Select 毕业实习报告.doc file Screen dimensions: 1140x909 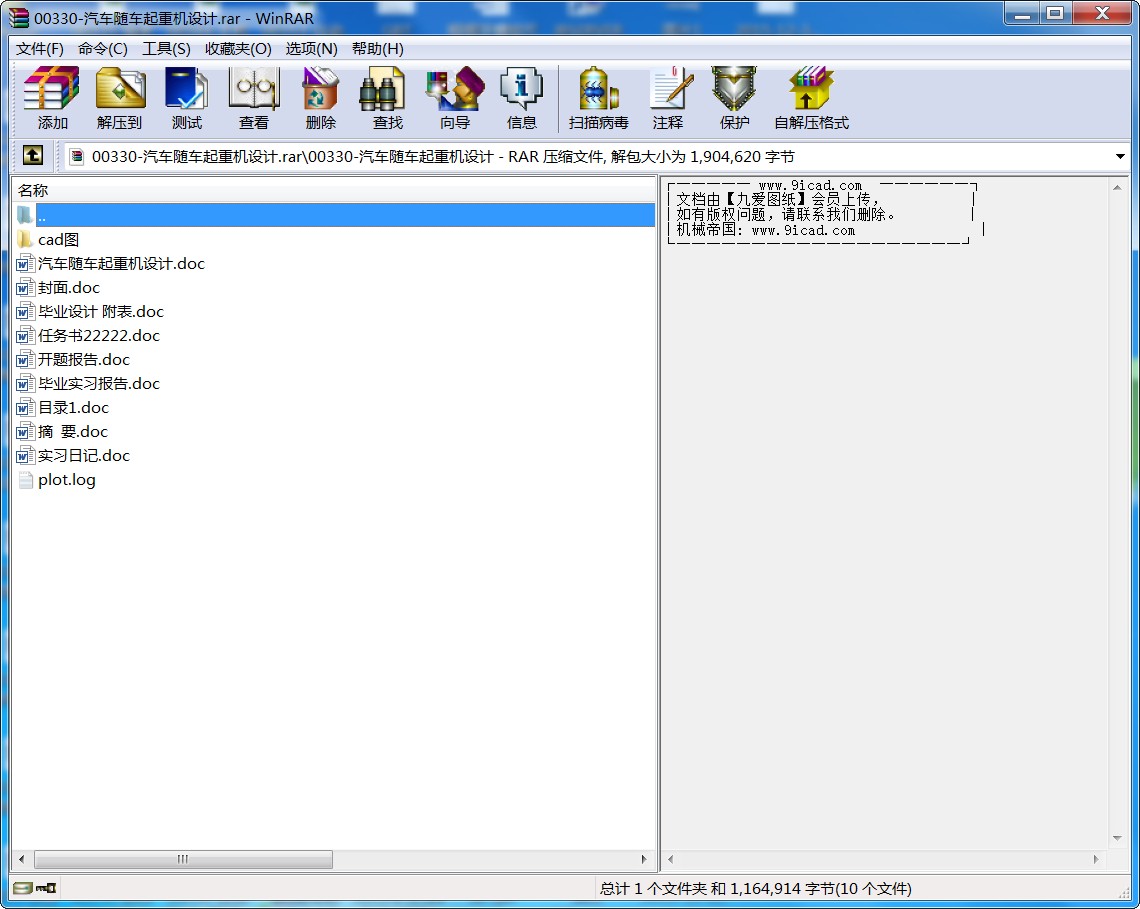pyautogui.click(x=99, y=383)
